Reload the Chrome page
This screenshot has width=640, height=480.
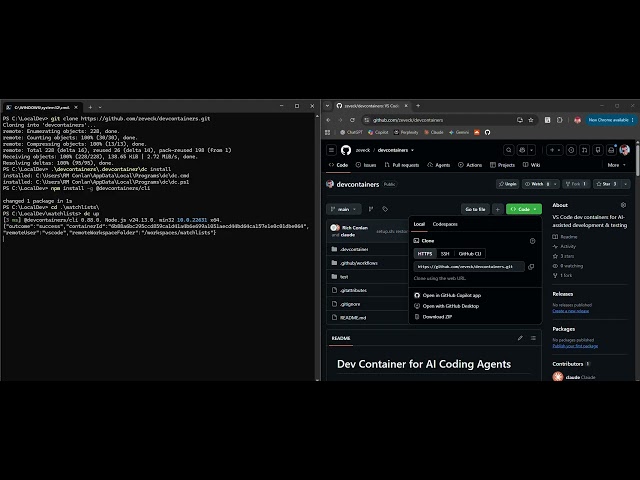pos(352,120)
